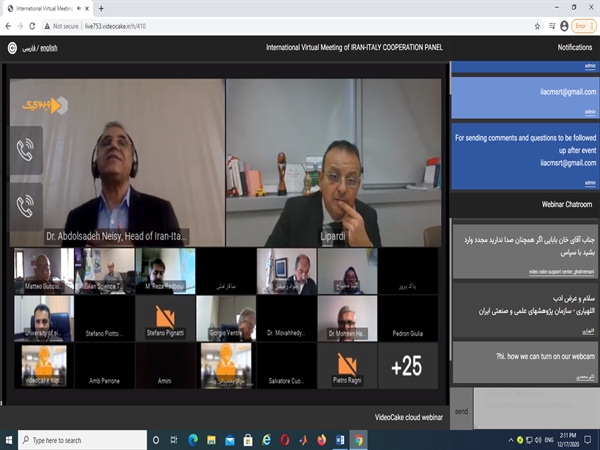The image size is (600, 450).
Task: Select Stefano Piotto participant tile
Action: coord(104,318)
